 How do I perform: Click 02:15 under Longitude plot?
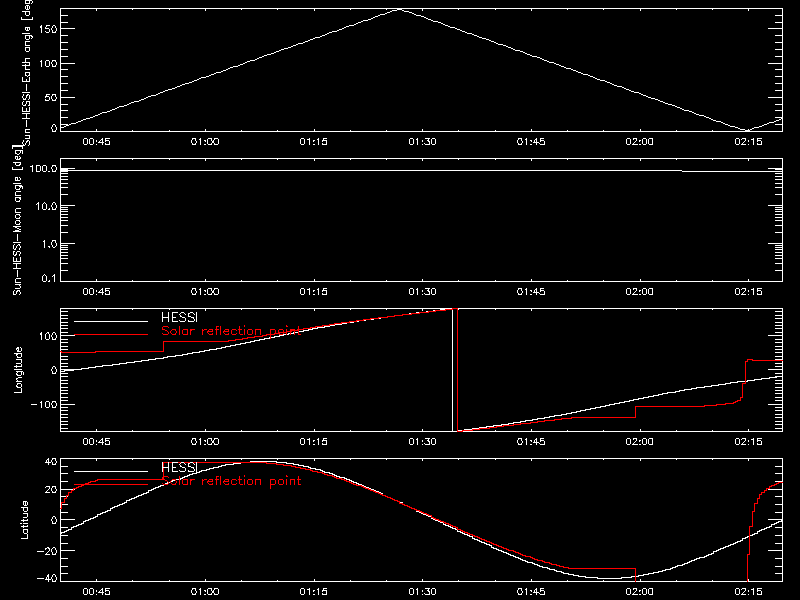pyautogui.click(x=748, y=442)
